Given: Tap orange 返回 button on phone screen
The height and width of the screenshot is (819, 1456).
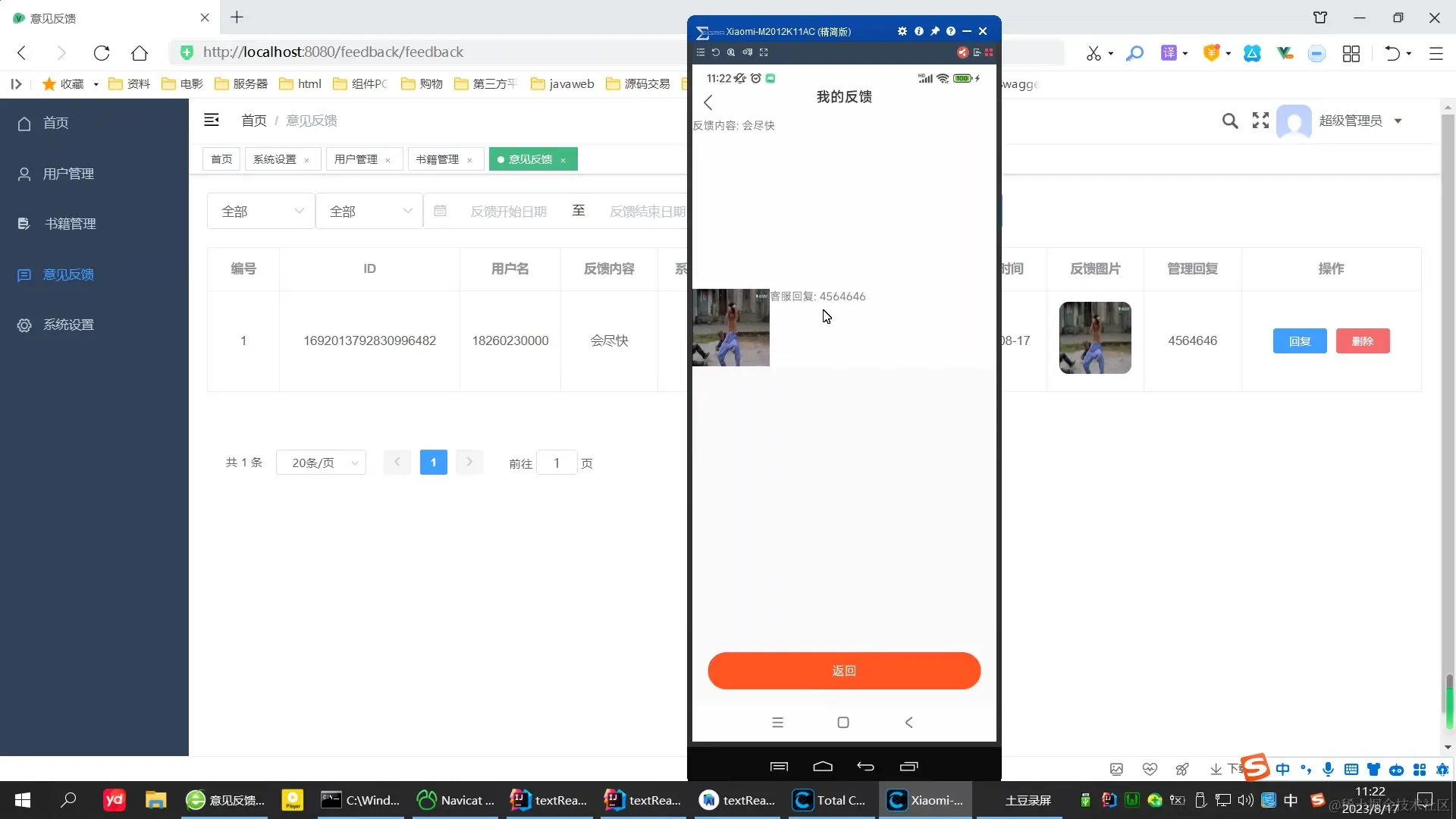Looking at the screenshot, I should coord(844,670).
